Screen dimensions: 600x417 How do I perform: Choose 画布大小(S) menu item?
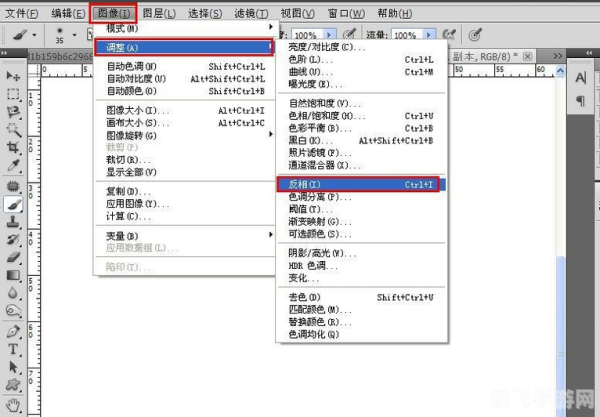pos(185,123)
